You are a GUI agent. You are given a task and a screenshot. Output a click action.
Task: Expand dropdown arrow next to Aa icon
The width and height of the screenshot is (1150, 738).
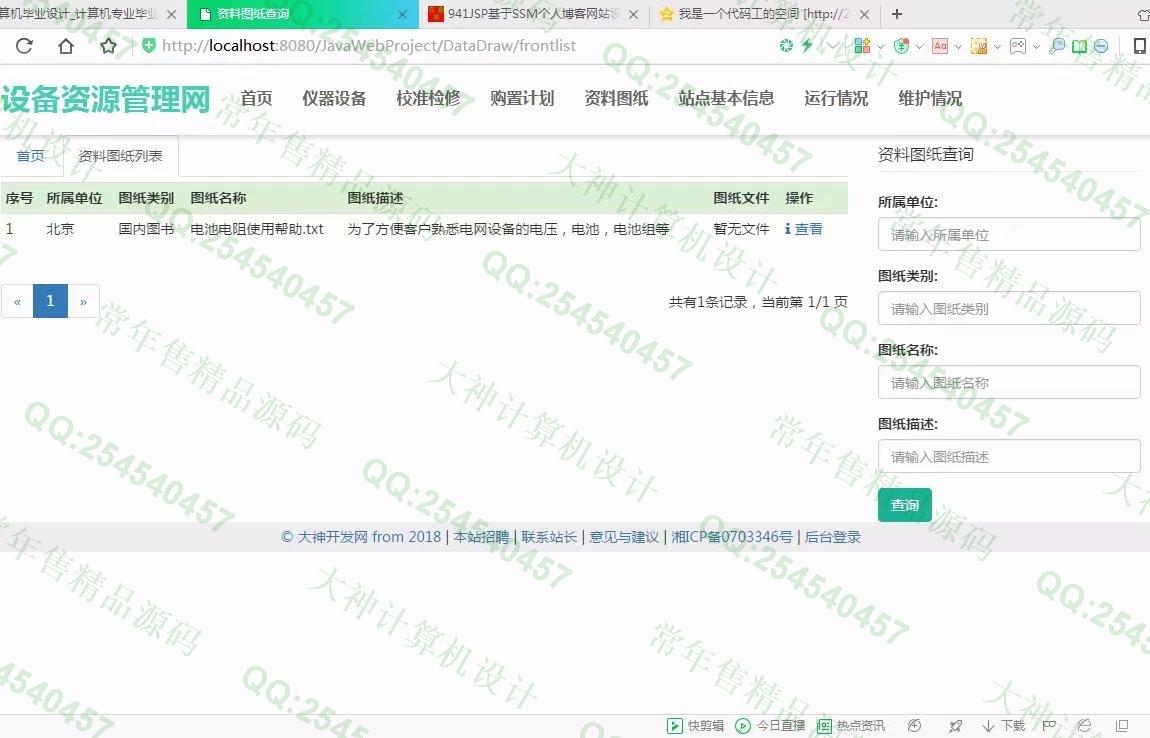click(x=958, y=46)
